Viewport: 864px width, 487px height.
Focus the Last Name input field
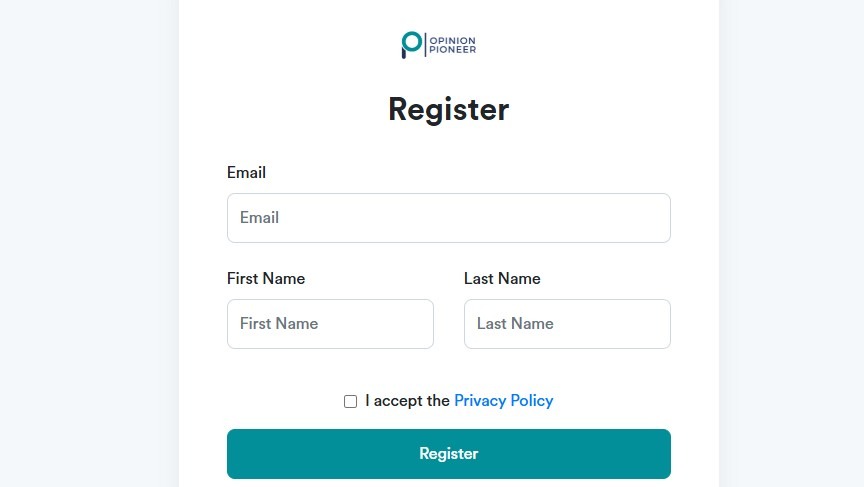tap(567, 324)
